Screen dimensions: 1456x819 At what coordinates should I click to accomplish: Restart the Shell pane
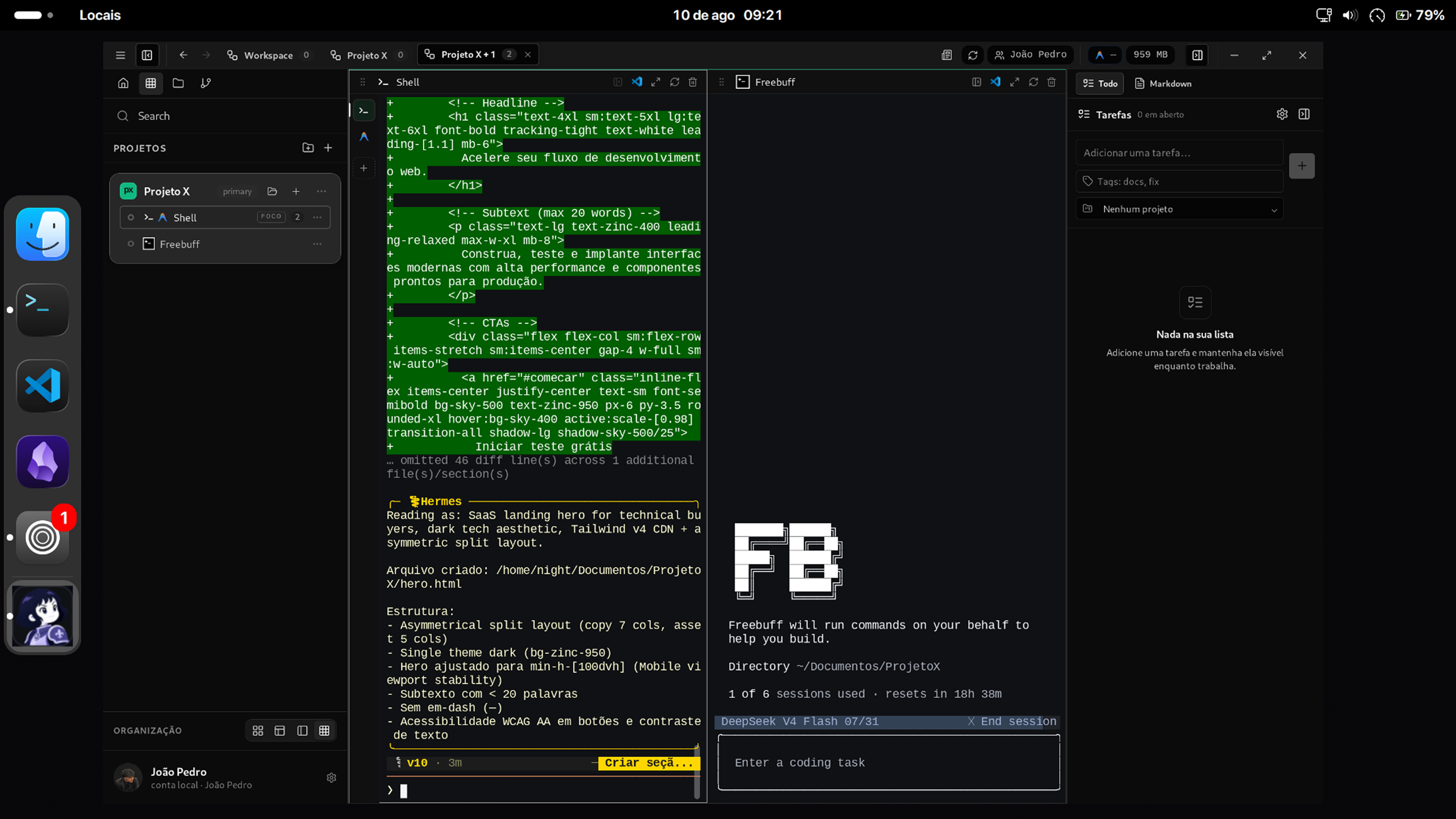(x=674, y=82)
